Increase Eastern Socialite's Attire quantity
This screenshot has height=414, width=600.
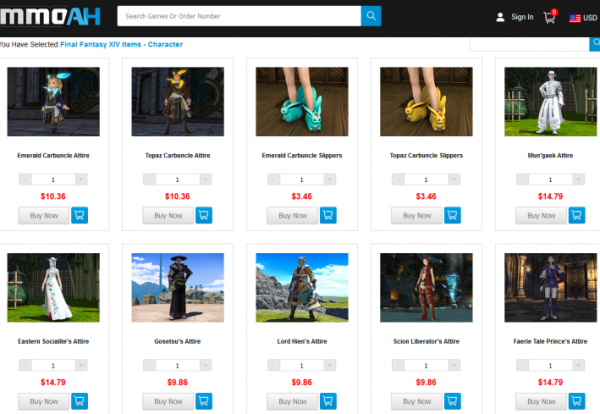point(81,365)
